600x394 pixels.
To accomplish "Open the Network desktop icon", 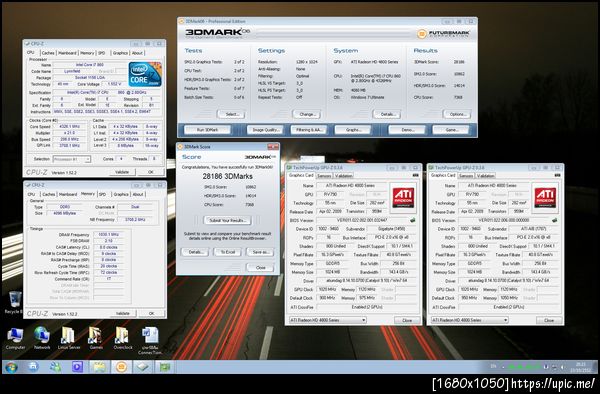I will (42, 338).
